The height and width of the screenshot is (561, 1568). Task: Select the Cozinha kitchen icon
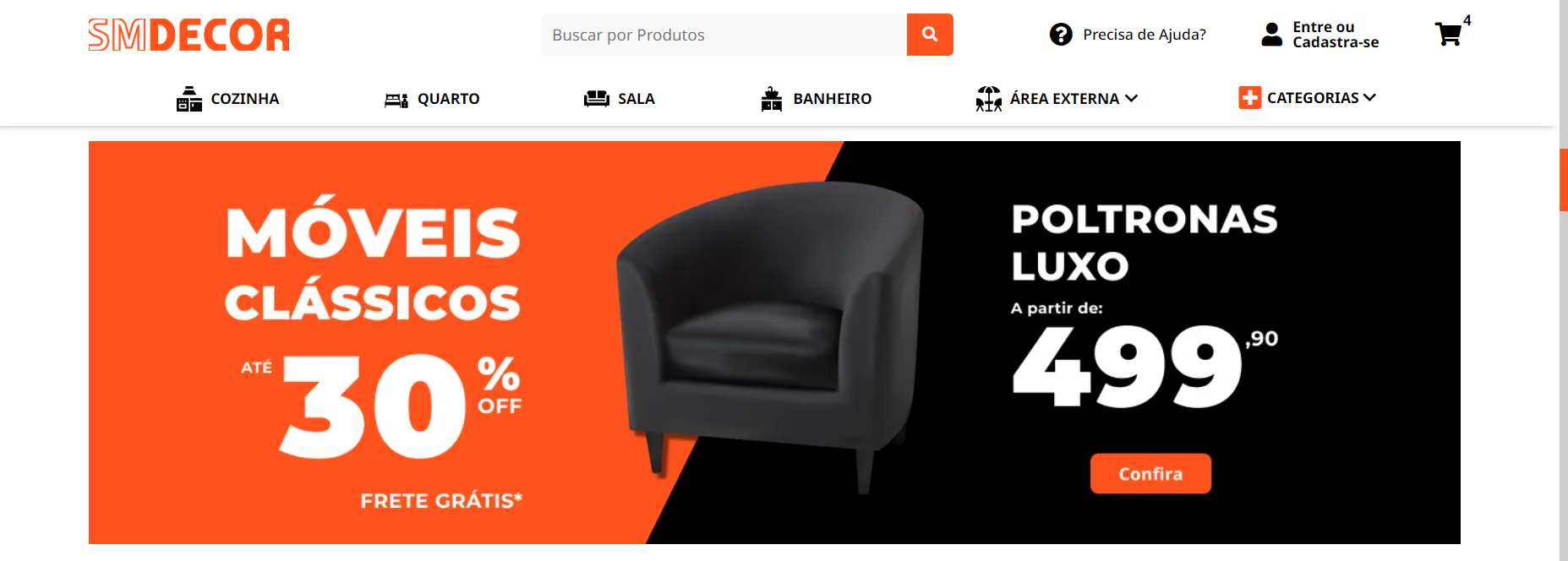coord(189,99)
